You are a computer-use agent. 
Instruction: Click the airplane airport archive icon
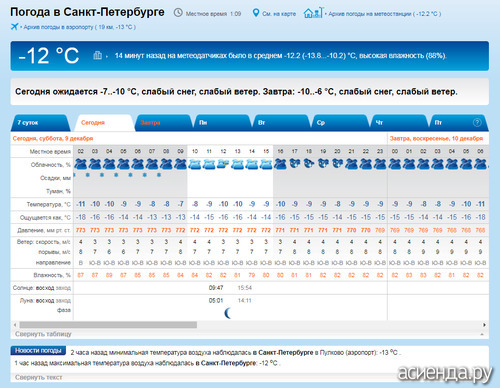click(14, 26)
